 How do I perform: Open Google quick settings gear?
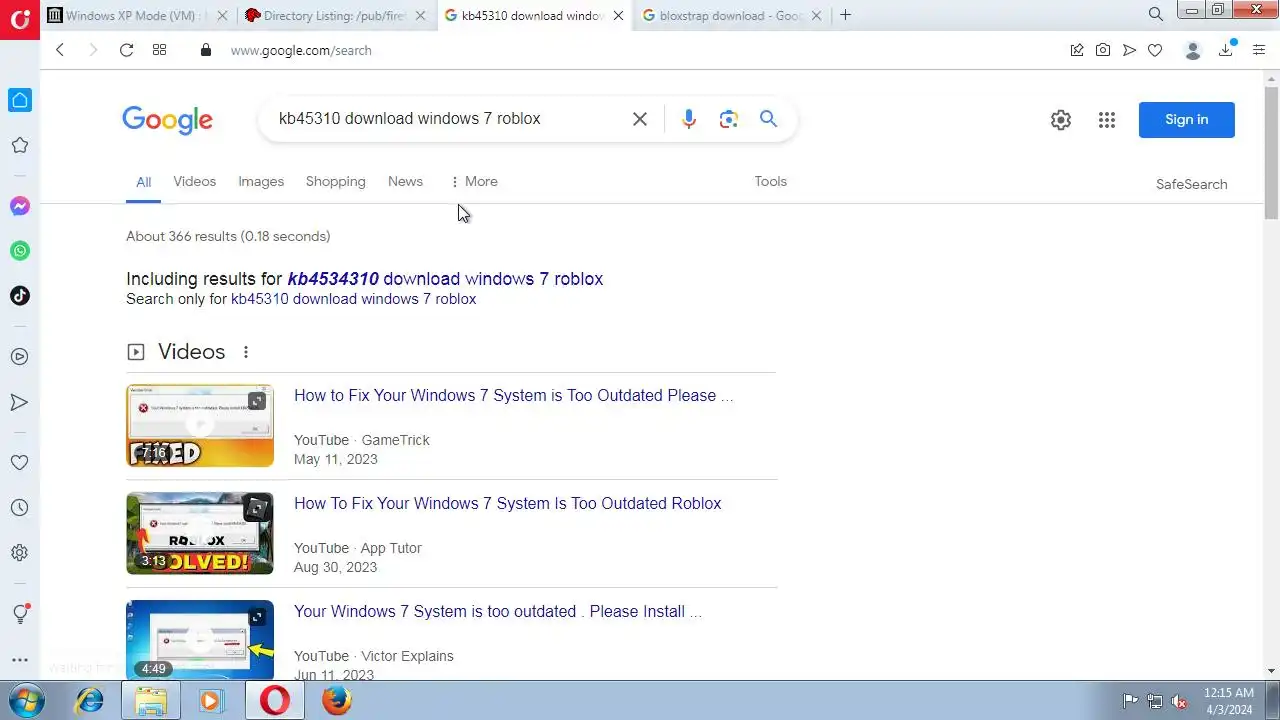click(x=1061, y=120)
